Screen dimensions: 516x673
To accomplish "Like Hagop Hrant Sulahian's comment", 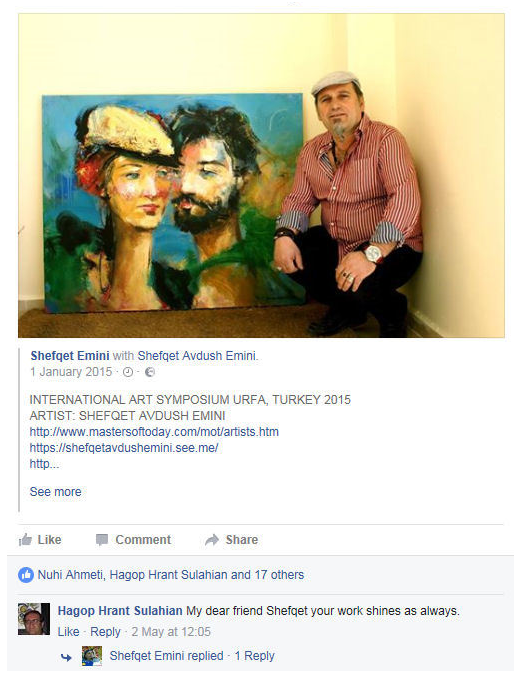I will [x=69, y=632].
